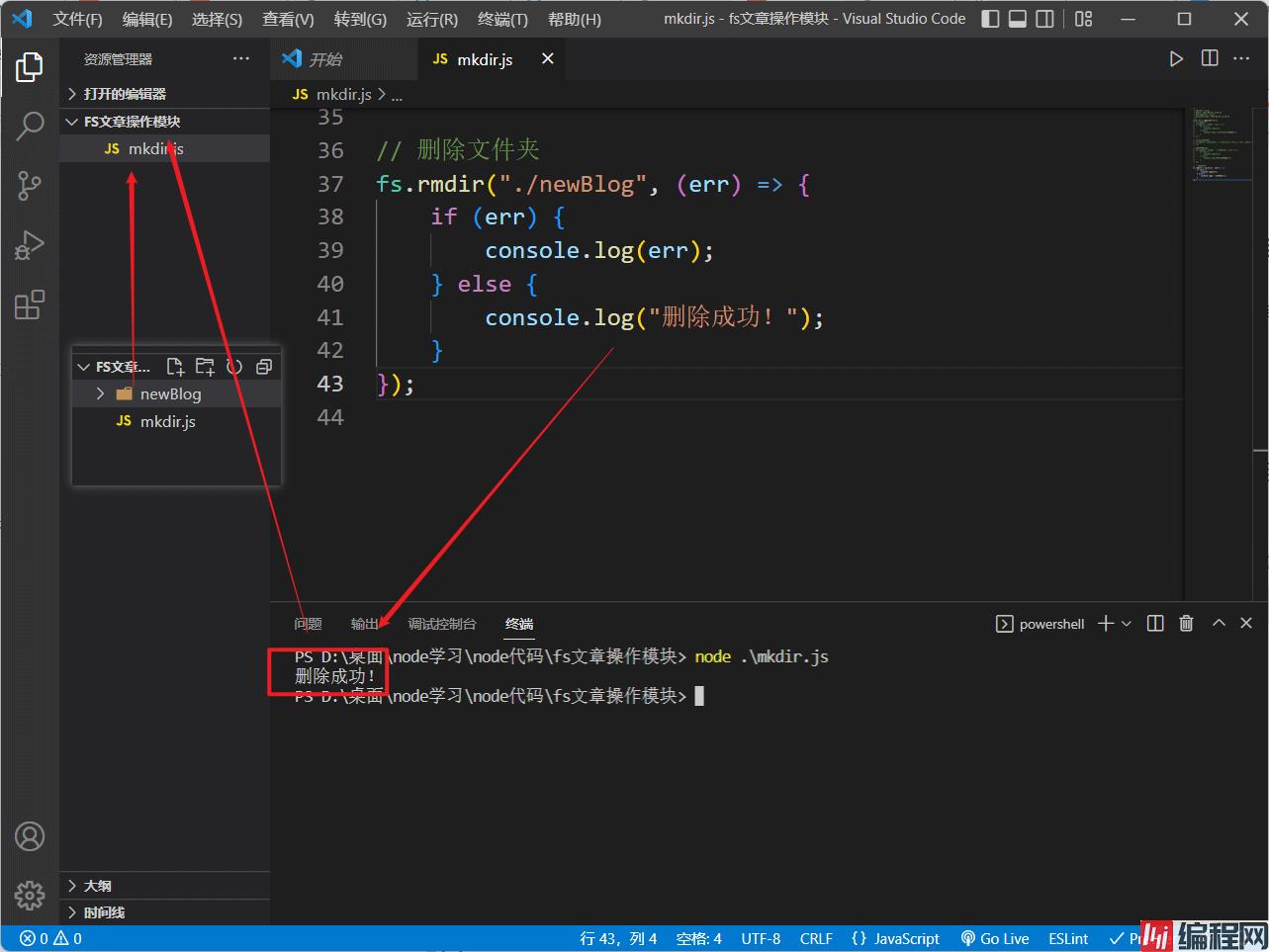Change indentation via 空格: 4
The width and height of the screenshot is (1269, 952).
[x=699, y=938]
